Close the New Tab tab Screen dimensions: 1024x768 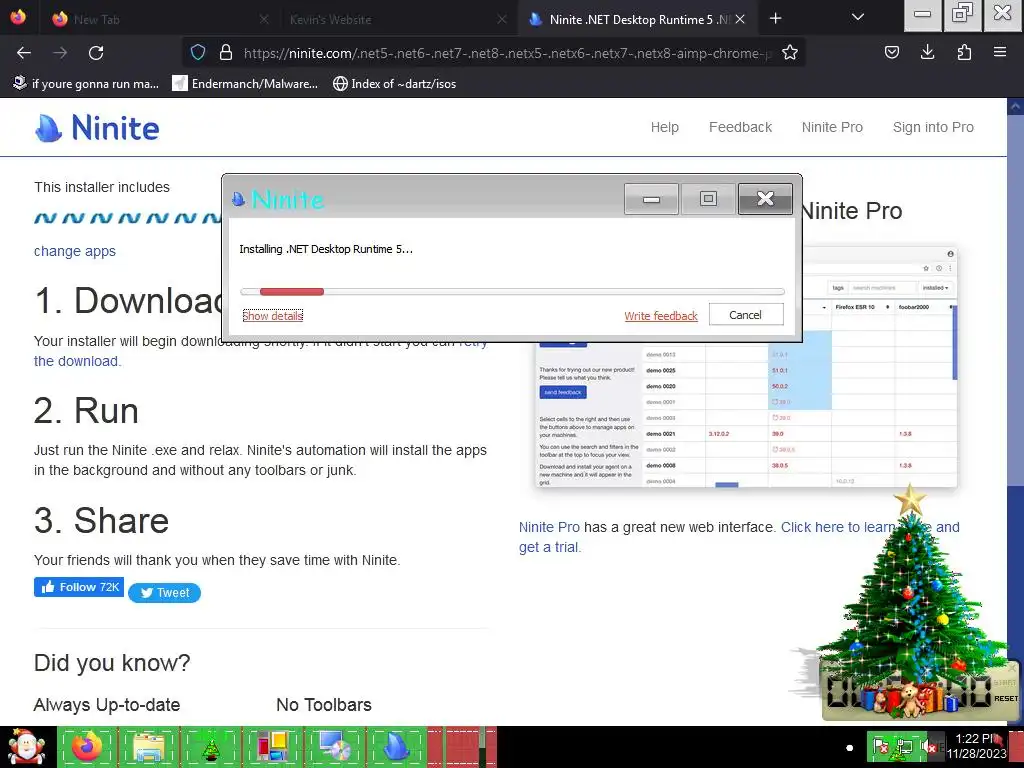(264, 20)
